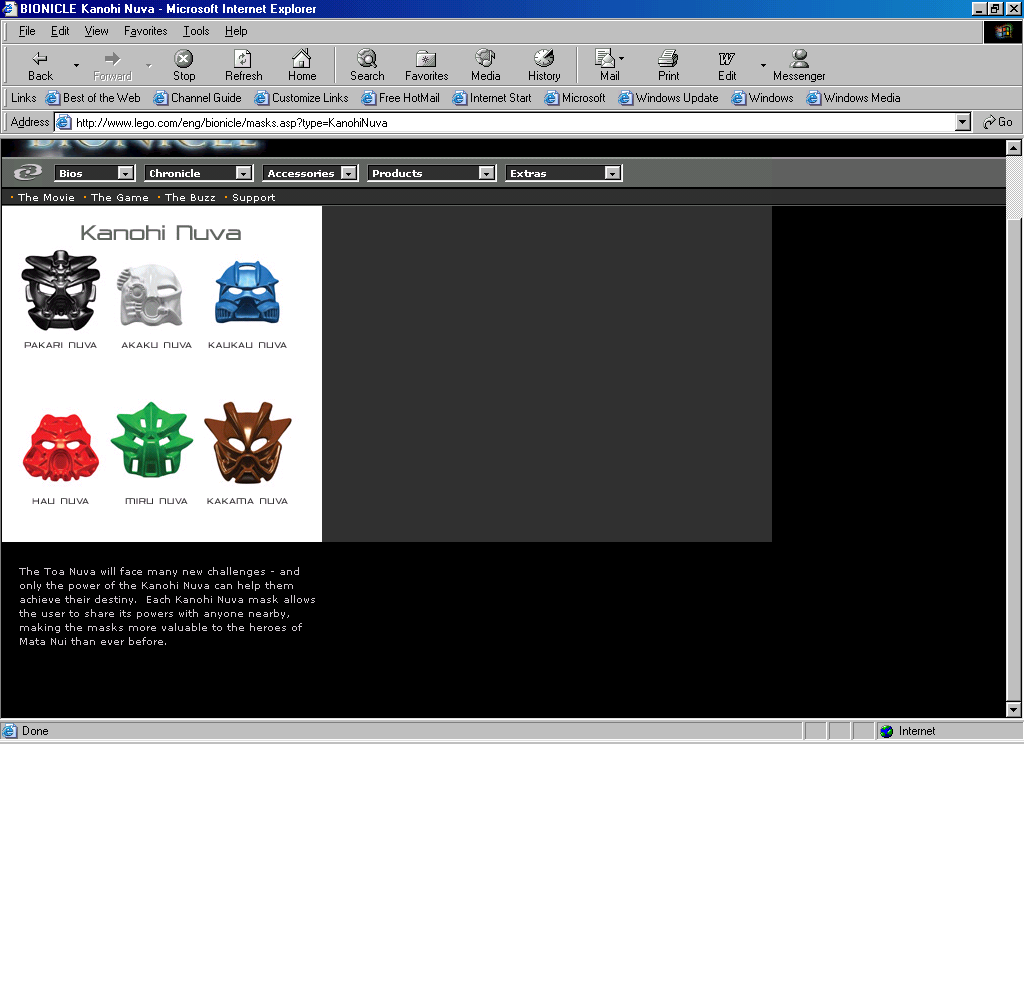This screenshot has width=1024, height=1000.
Task: Select the green Miru Nuva mask
Action: pos(152,440)
